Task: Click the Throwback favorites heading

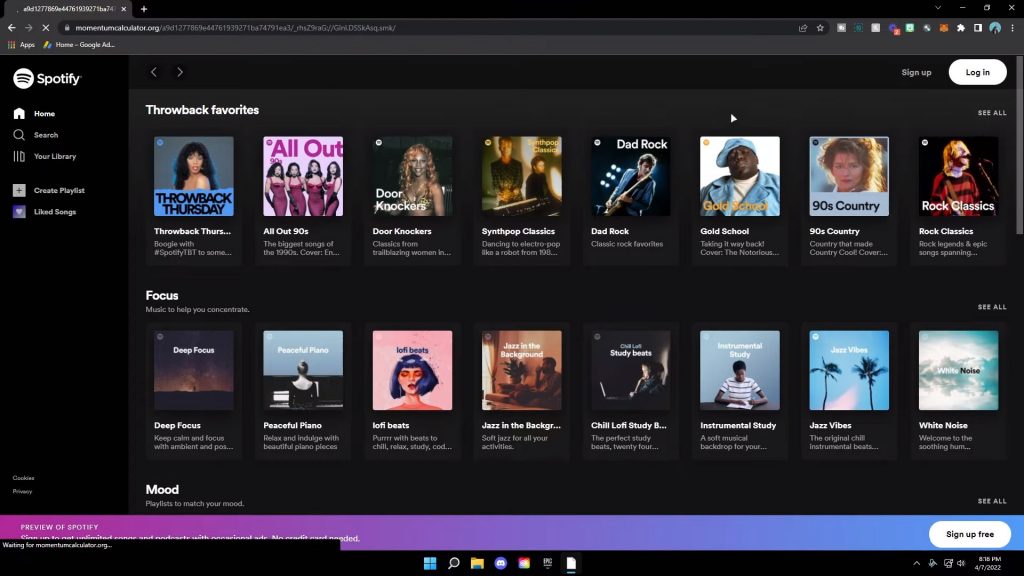Action: (x=202, y=110)
